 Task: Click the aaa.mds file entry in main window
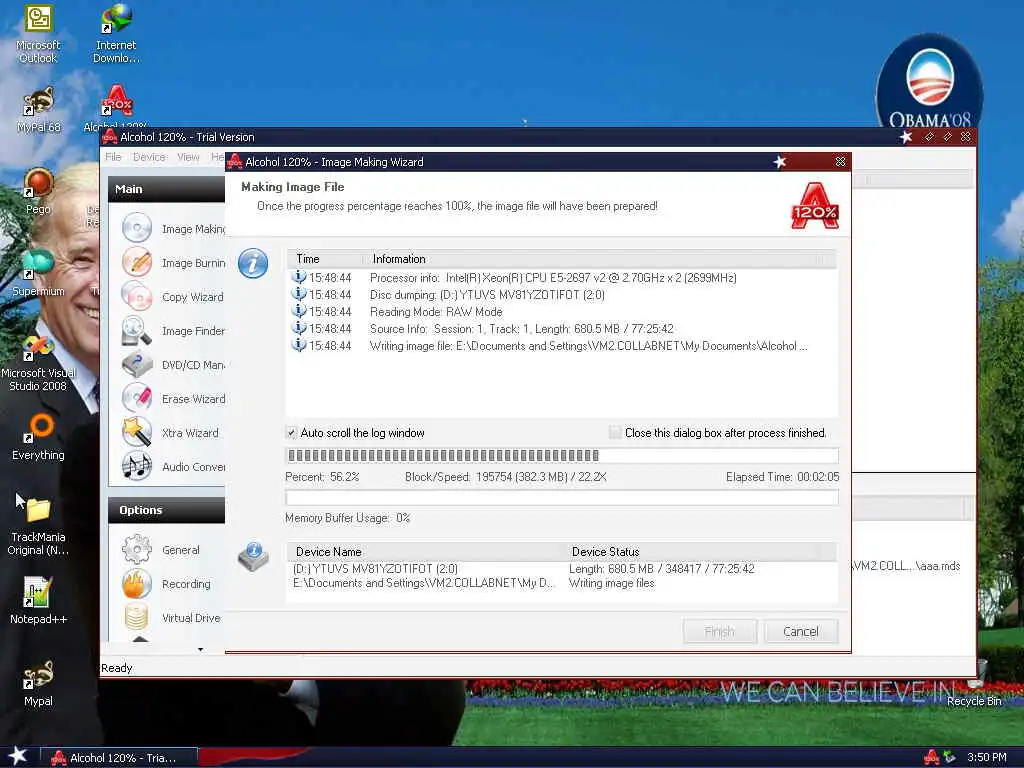click(906, 566)
